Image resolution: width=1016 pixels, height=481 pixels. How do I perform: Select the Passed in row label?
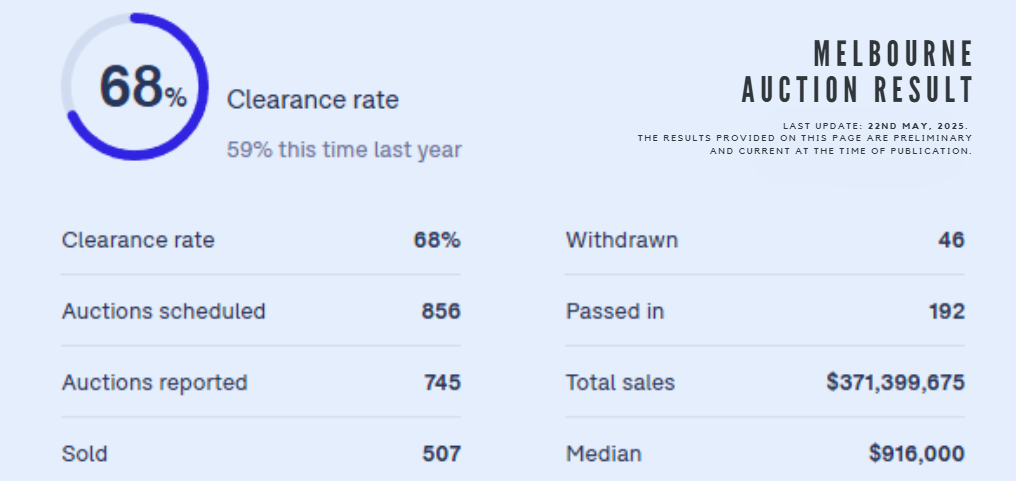615,311
